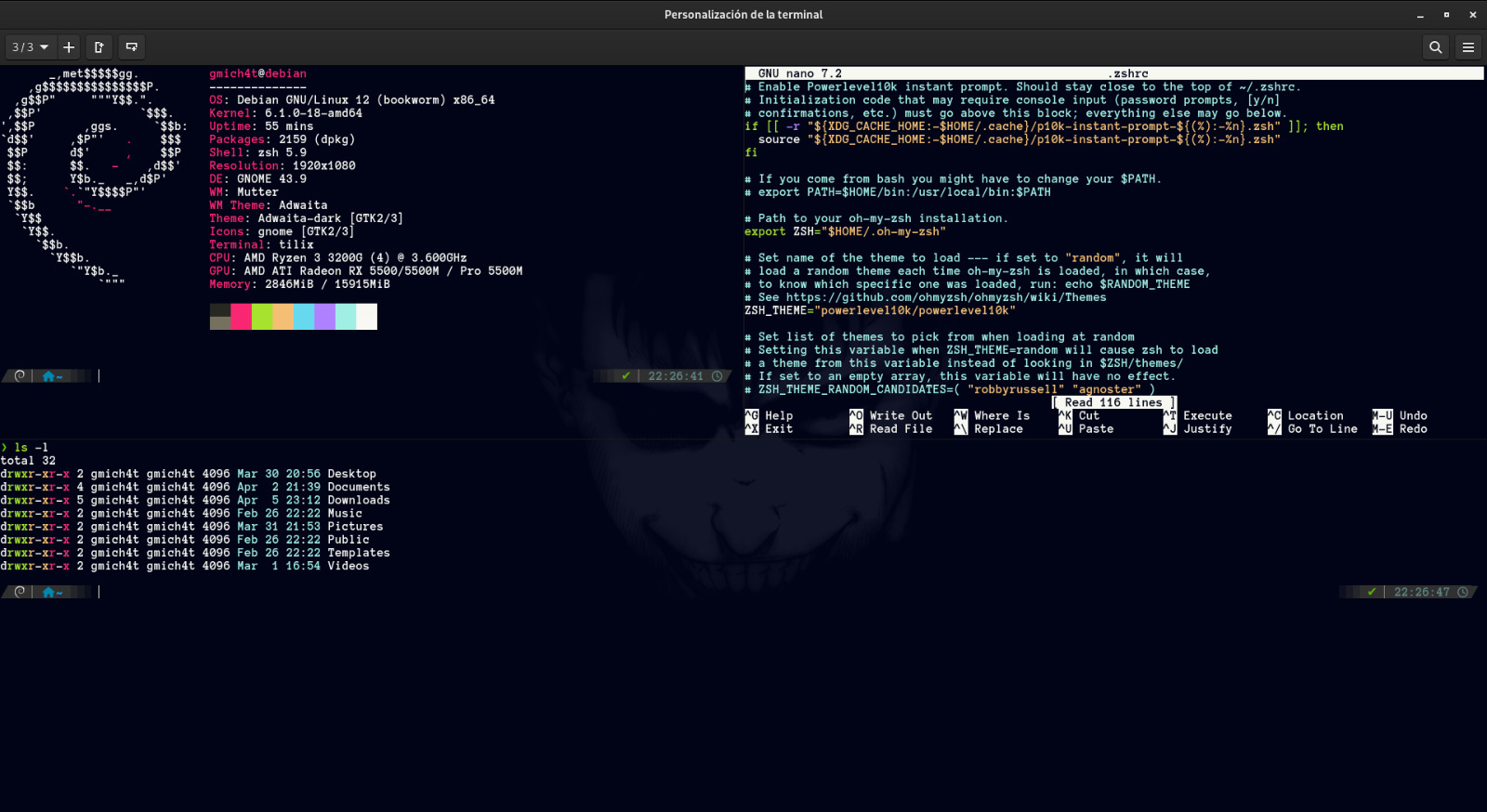The height and width of the screenshot is (812, 1487).
Task: Click the green neofetch color block
Action: 262,317
